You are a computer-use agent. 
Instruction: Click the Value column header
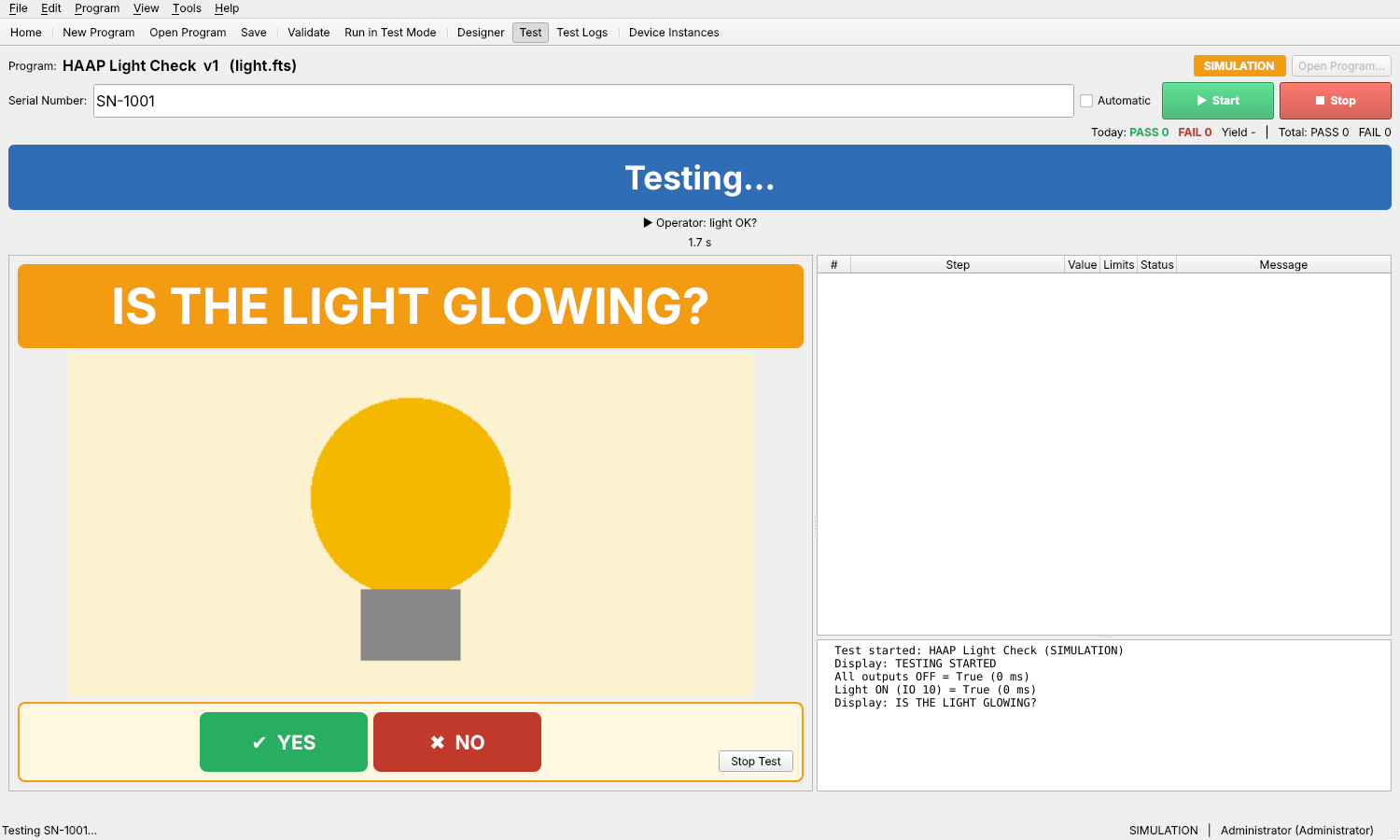pos(1083,265)
